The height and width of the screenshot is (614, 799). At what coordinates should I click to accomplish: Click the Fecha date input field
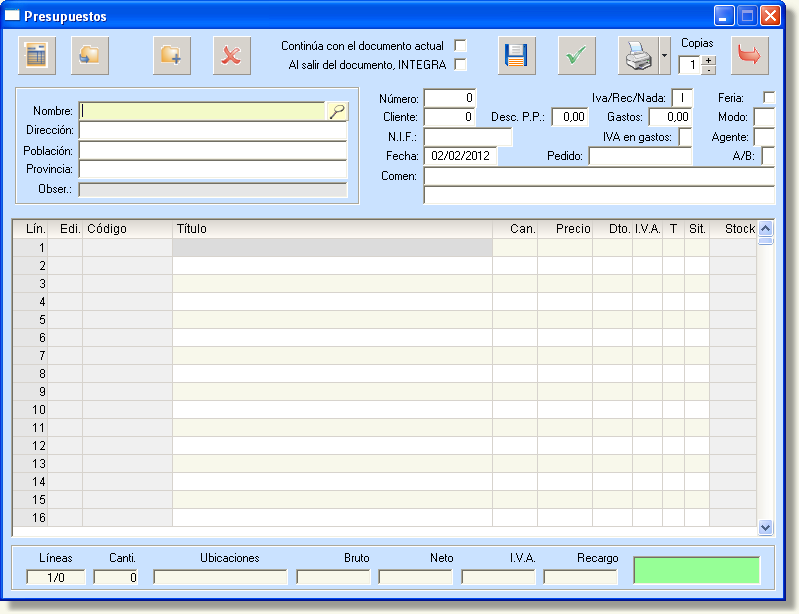pos(460,156)
